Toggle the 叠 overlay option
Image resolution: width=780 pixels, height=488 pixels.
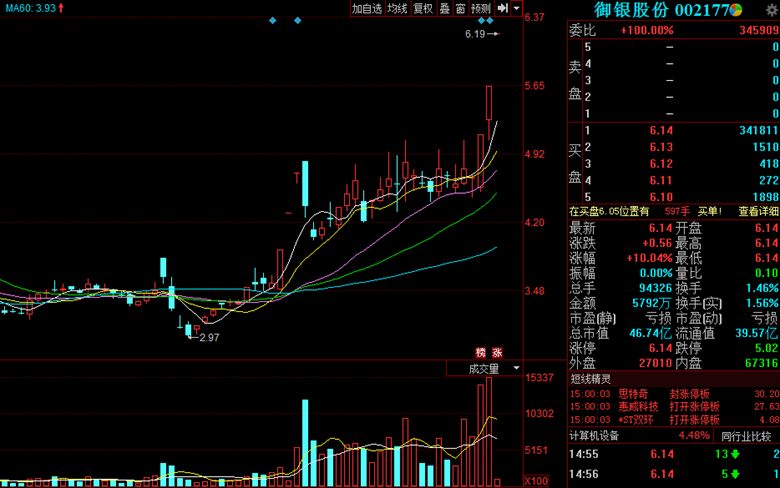tap(445, 9)
